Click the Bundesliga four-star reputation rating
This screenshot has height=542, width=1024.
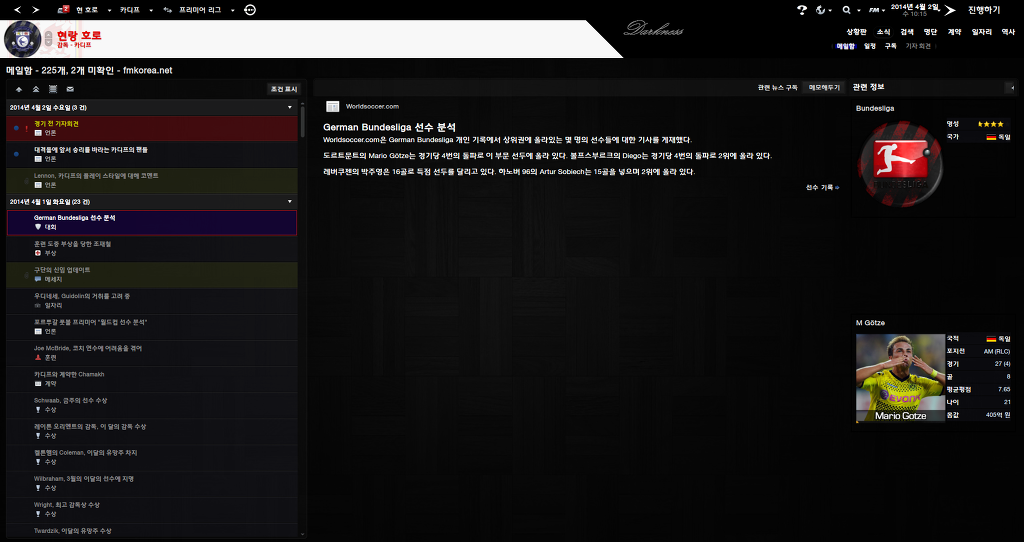[991, 124]
